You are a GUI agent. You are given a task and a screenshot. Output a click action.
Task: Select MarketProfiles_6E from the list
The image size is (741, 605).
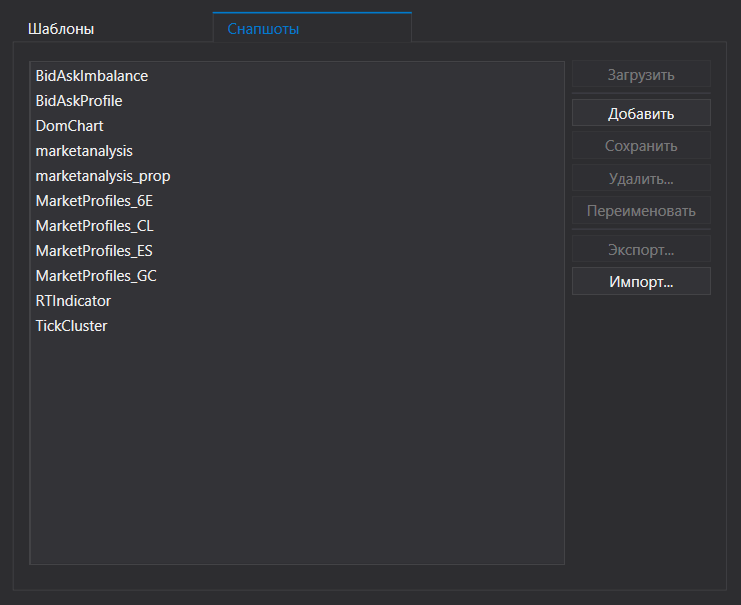94,201
